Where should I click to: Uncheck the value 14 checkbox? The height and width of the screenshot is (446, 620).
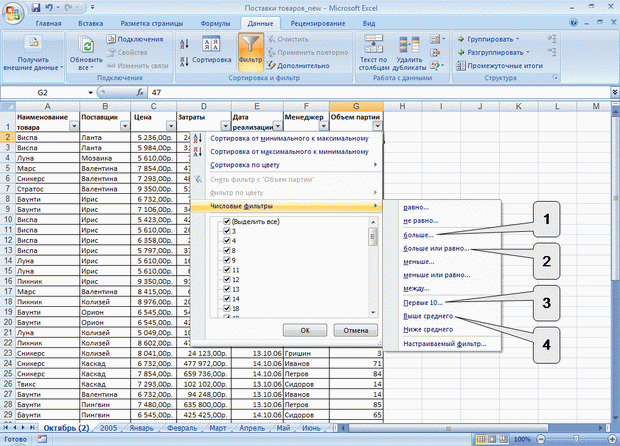click(x=227, y=299)
